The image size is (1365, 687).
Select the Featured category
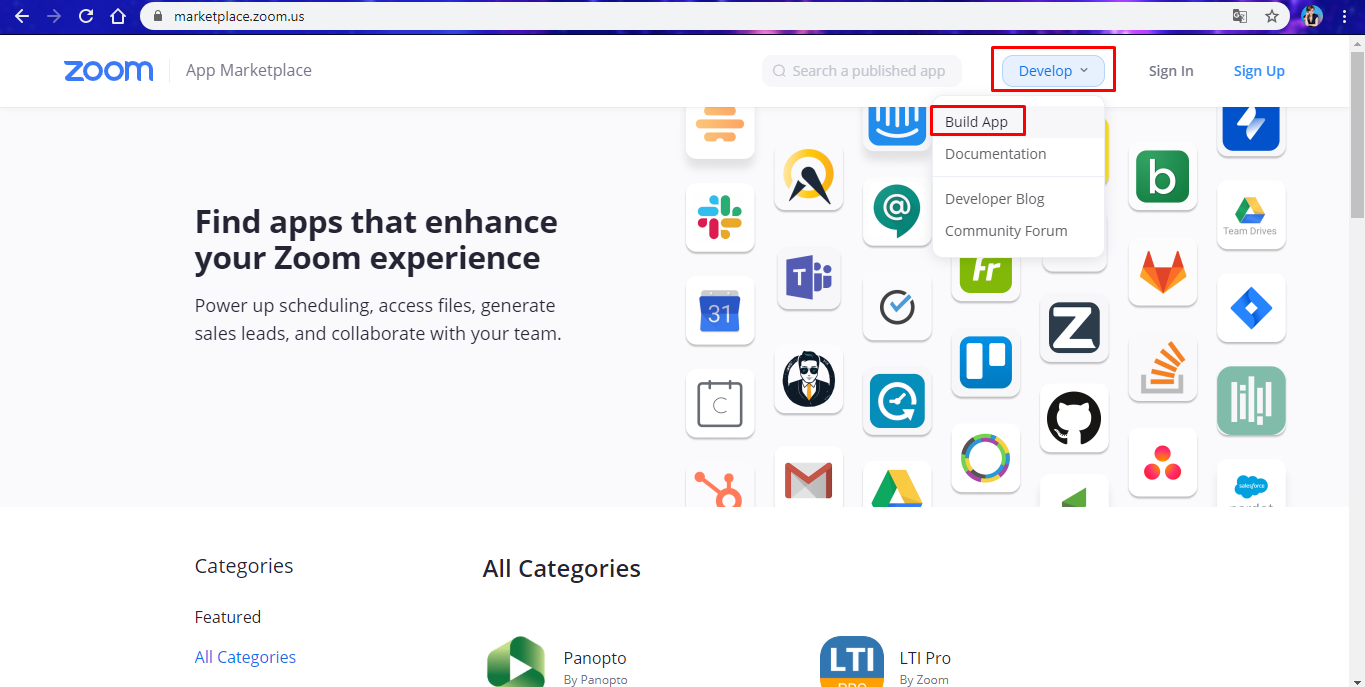click(x=228, y=617)
